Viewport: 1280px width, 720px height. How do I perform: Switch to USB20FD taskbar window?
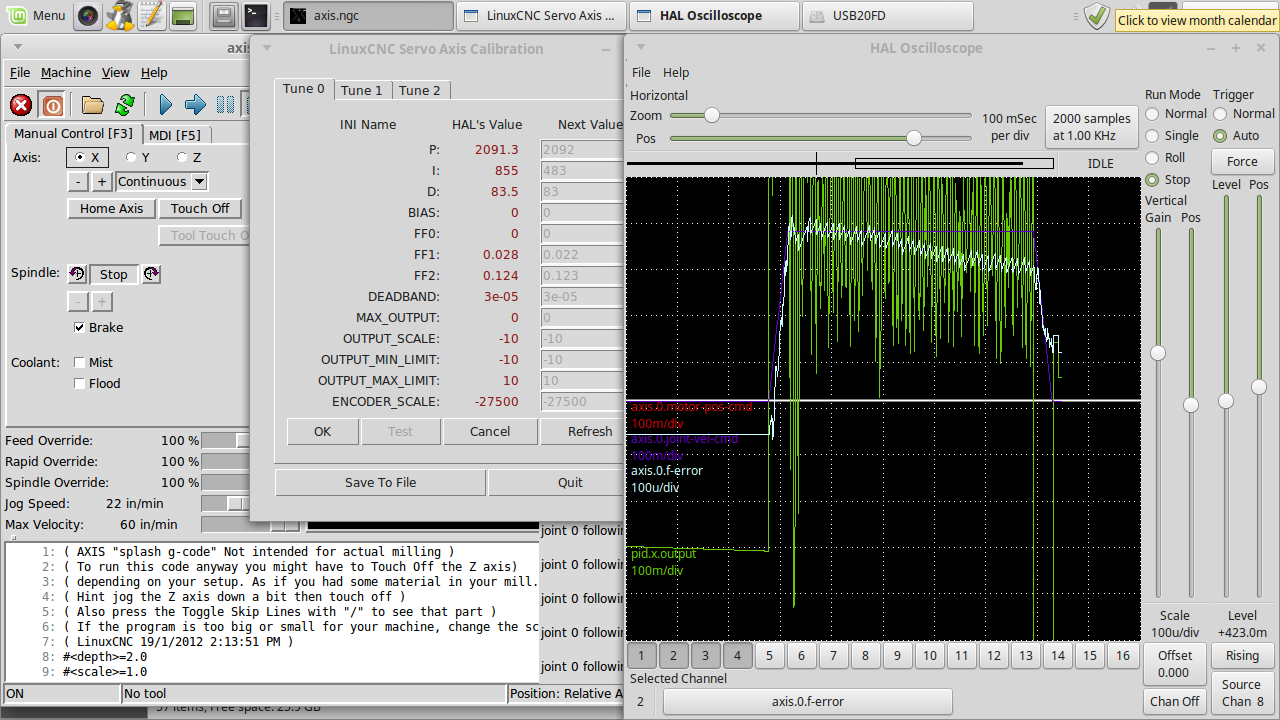click(x=888, y=16)
